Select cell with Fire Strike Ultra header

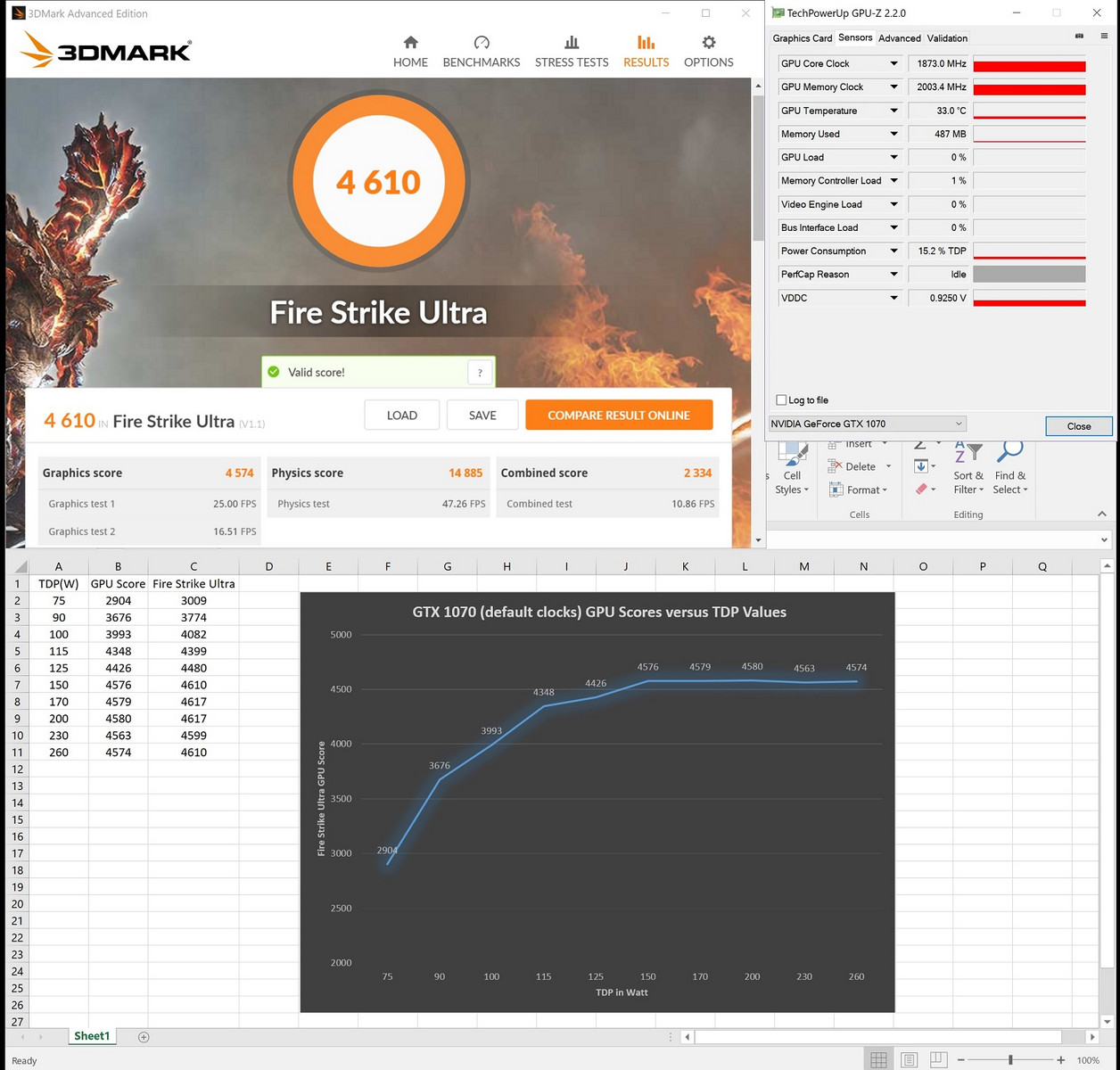194,584
